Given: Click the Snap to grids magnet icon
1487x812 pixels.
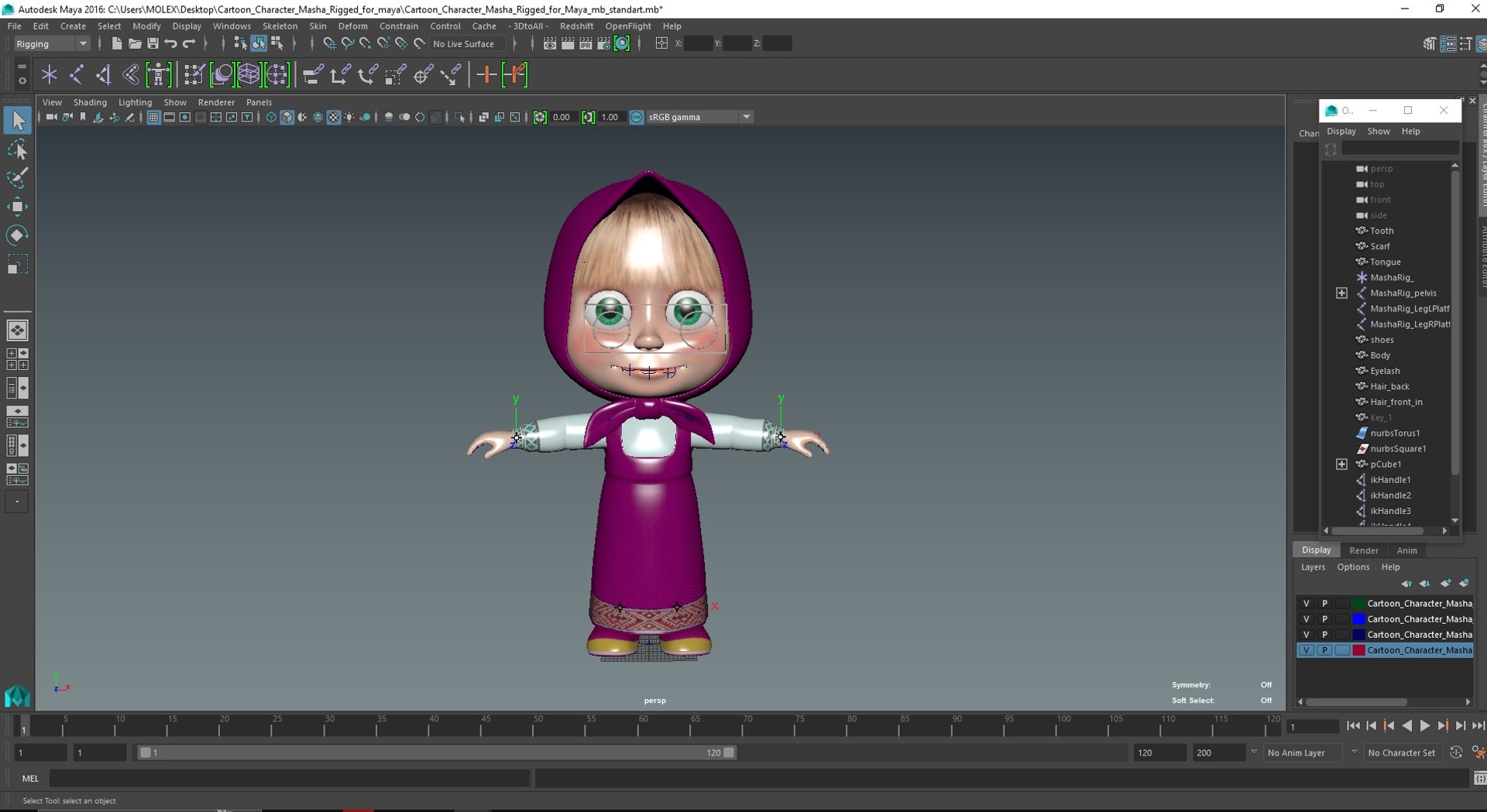Looking at the screenshot, I should [329, 43].
